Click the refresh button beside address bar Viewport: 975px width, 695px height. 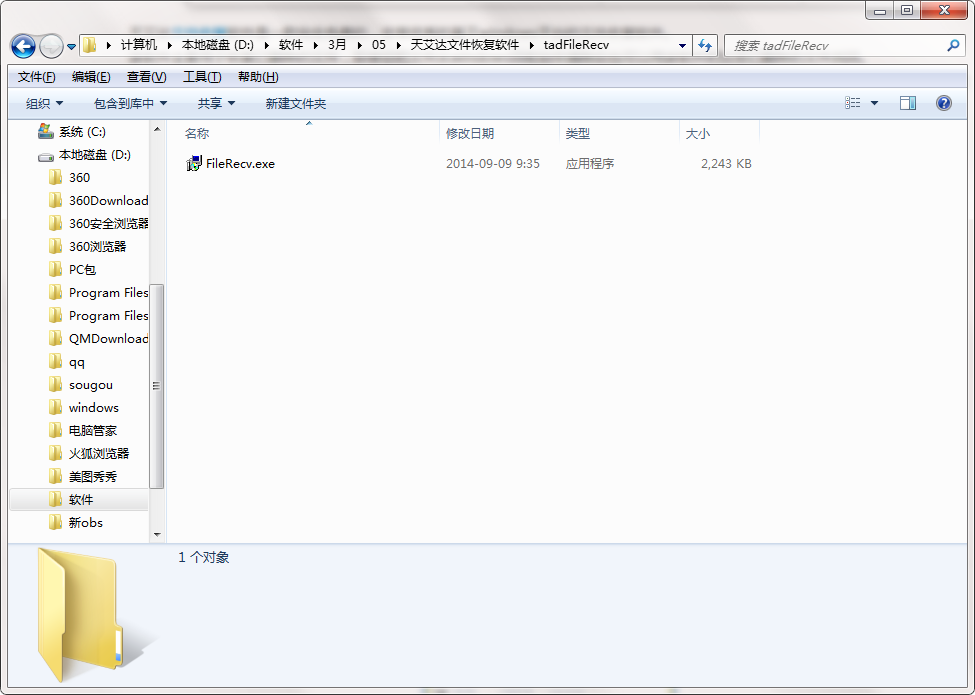tap(705, 45)
